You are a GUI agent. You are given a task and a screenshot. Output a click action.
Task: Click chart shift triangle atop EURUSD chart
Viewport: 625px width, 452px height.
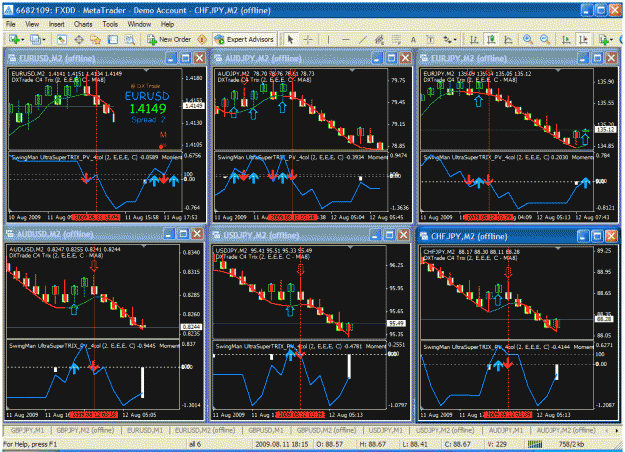(147, 70)
